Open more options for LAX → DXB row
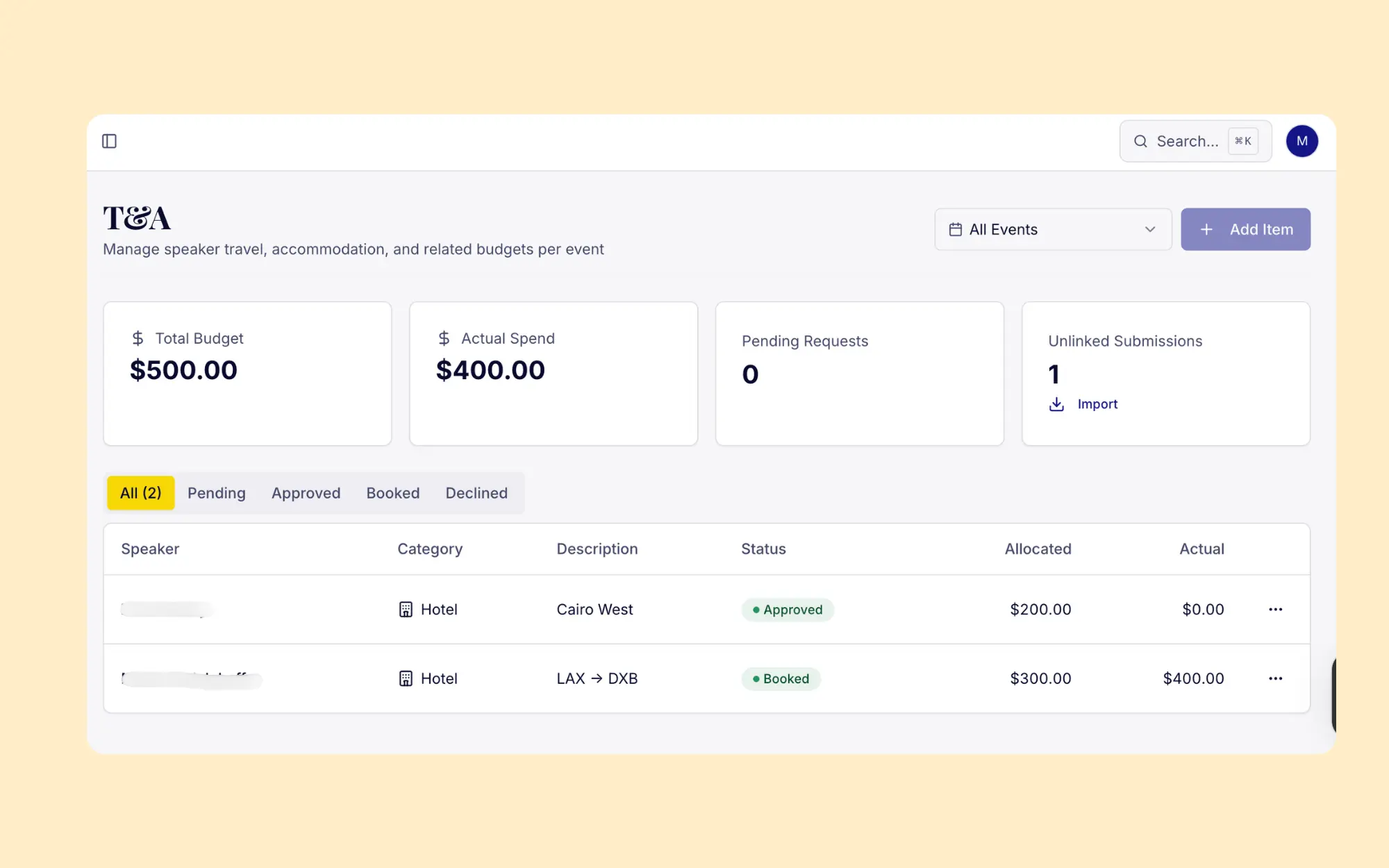Viewport: 1389px width, 868px height. point(1275,678)
